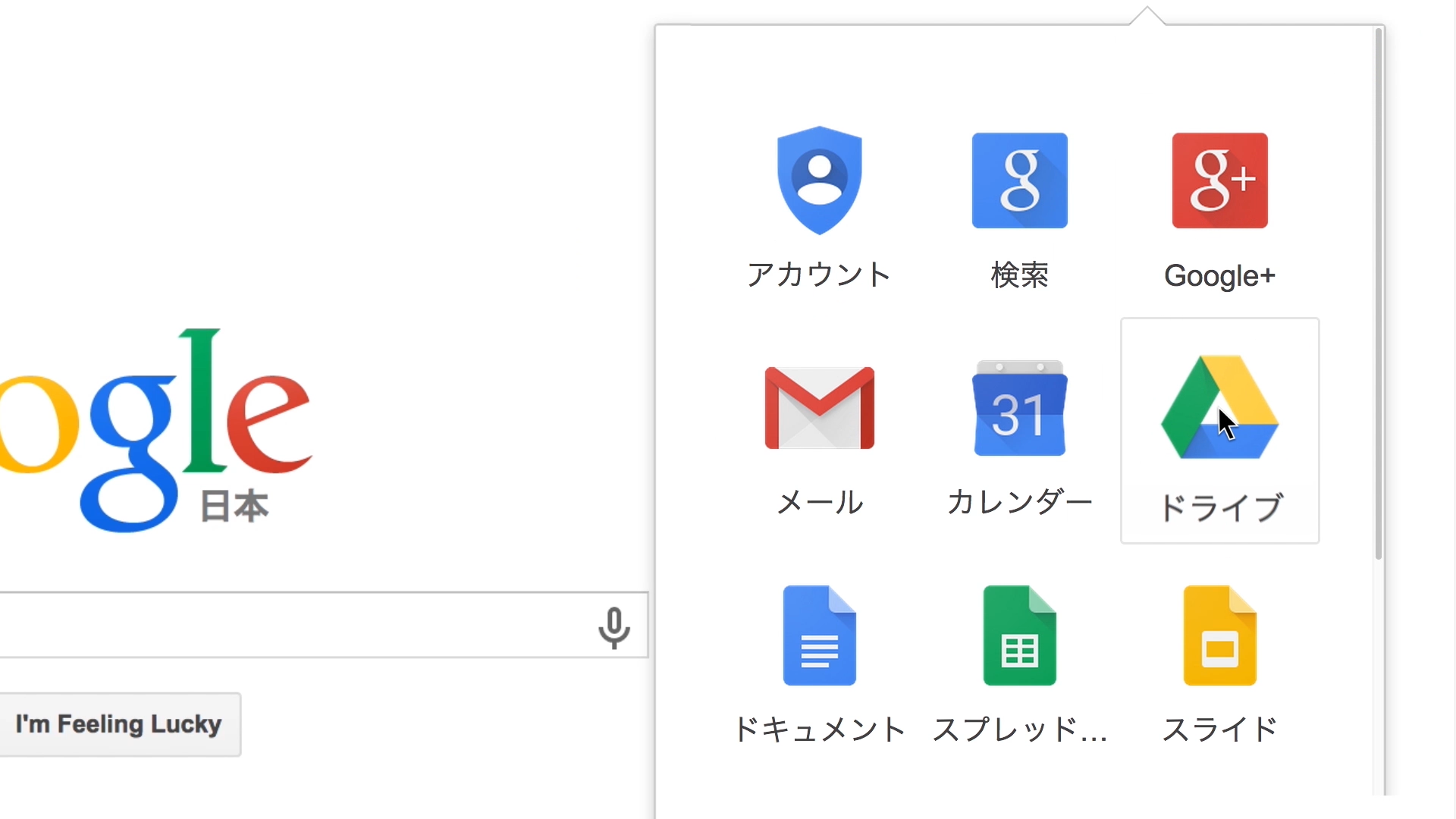
Task: Click the Google 日本 logo
Action: (x=155, y=430)
